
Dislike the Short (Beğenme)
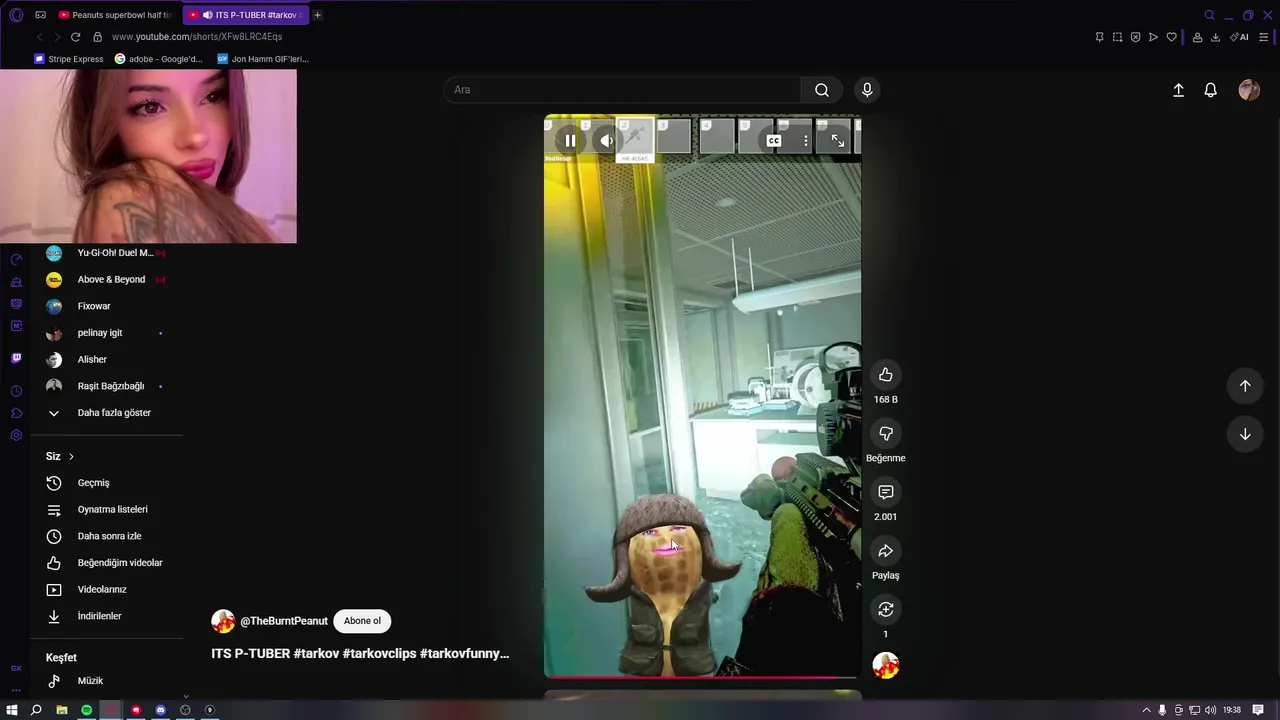tap(885, 433)
